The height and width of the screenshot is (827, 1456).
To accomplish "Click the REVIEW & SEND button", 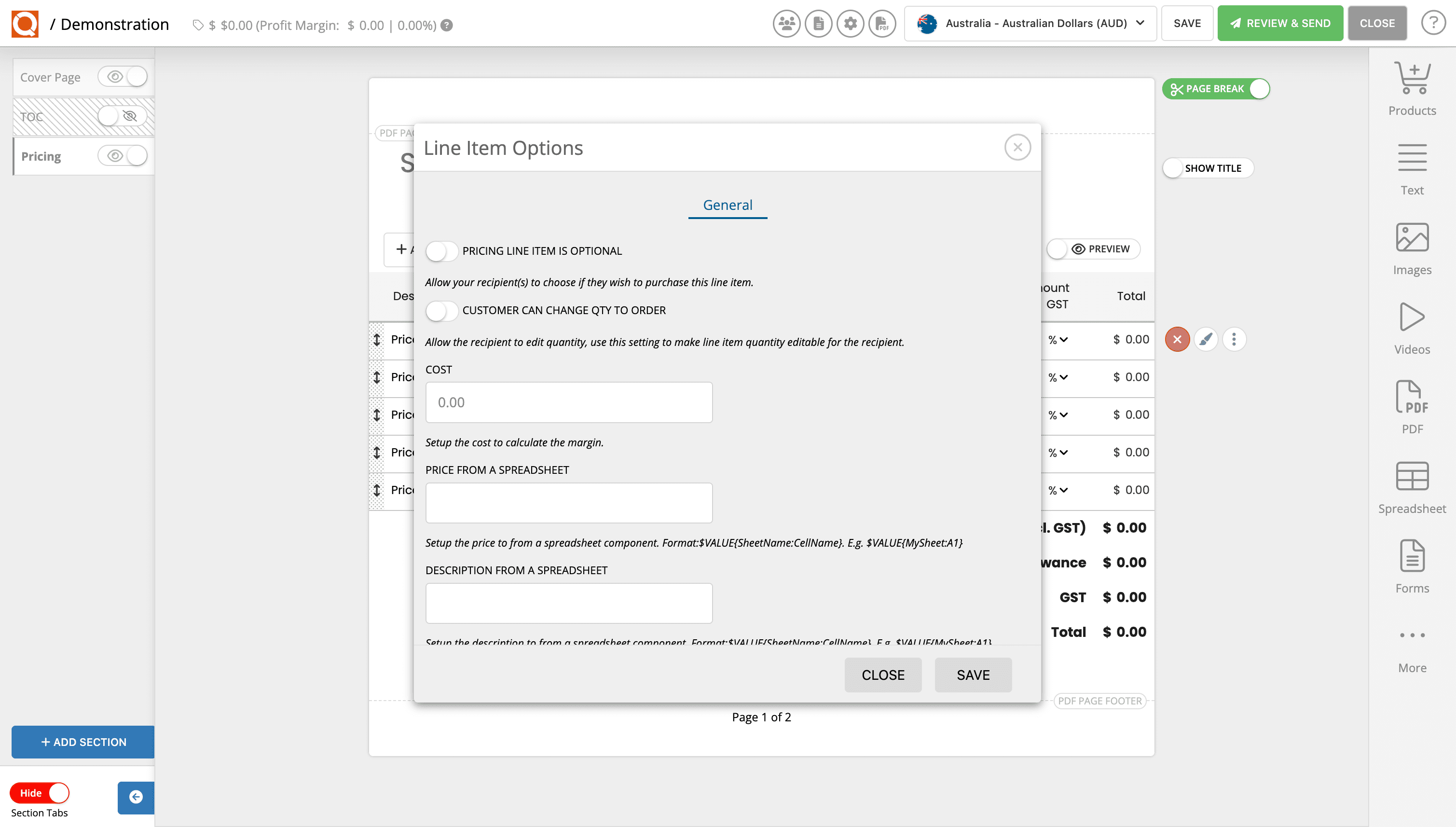I will [1280, 23].
